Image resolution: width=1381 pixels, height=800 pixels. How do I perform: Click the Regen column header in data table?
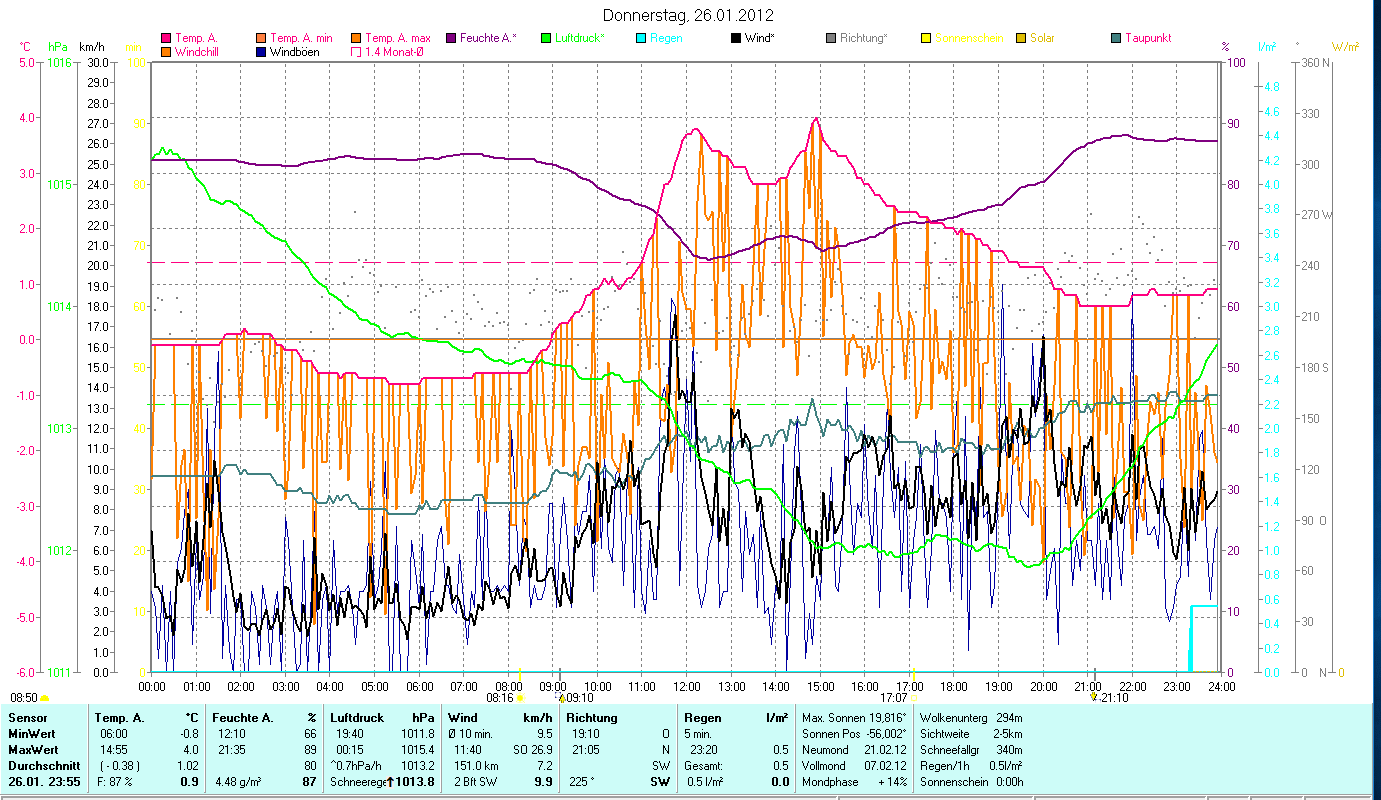coord(700,718)
